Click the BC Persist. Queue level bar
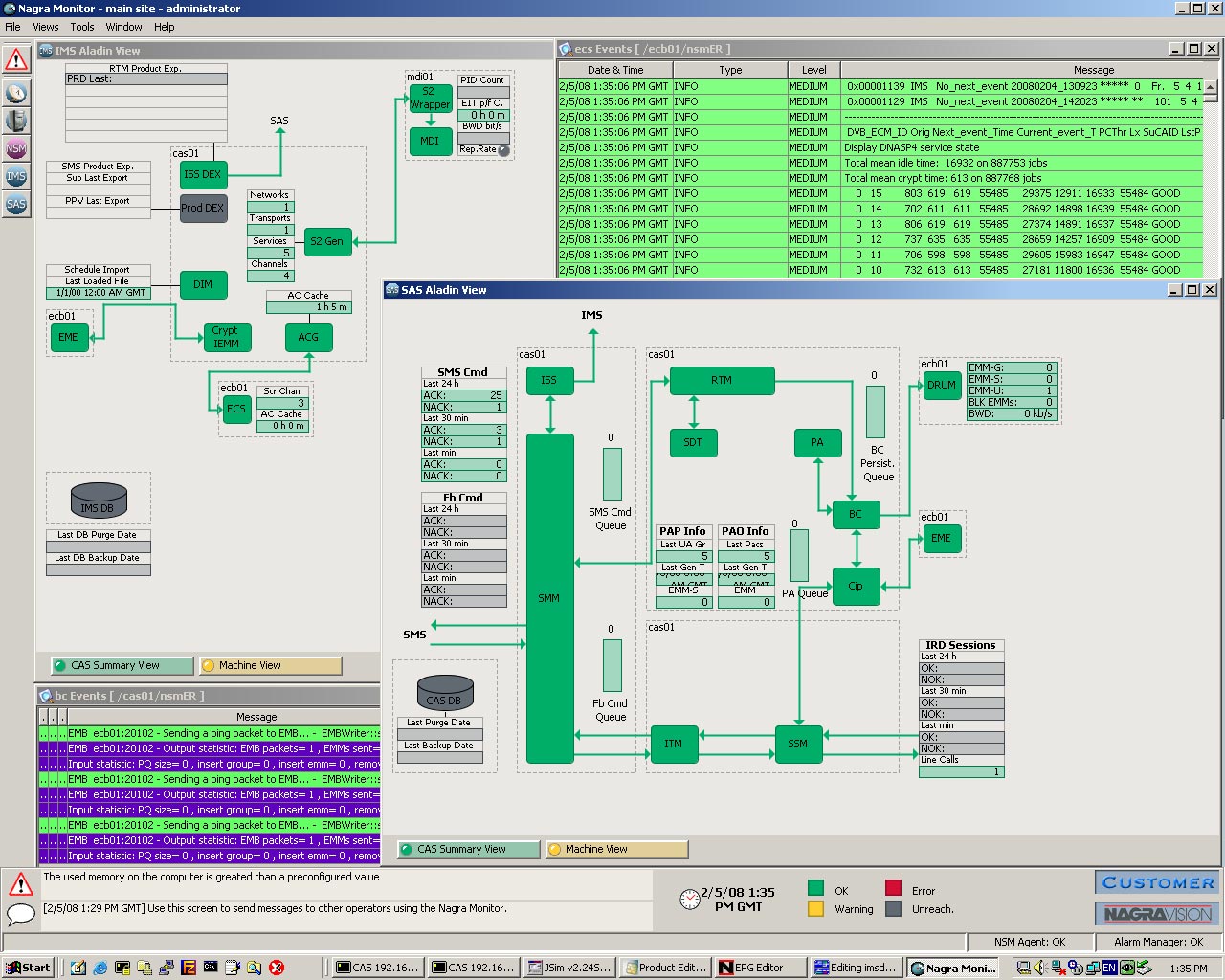 (875, 412)
